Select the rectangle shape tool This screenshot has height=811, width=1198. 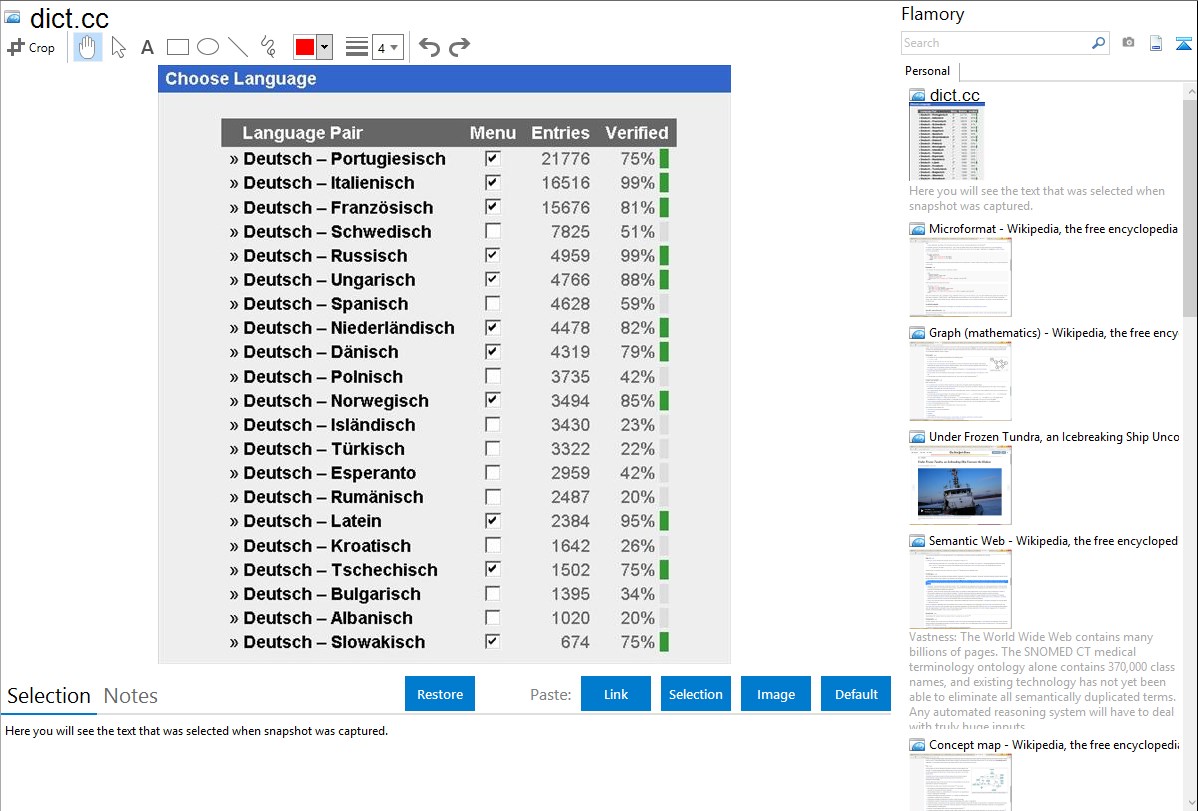tap(178, 47)
